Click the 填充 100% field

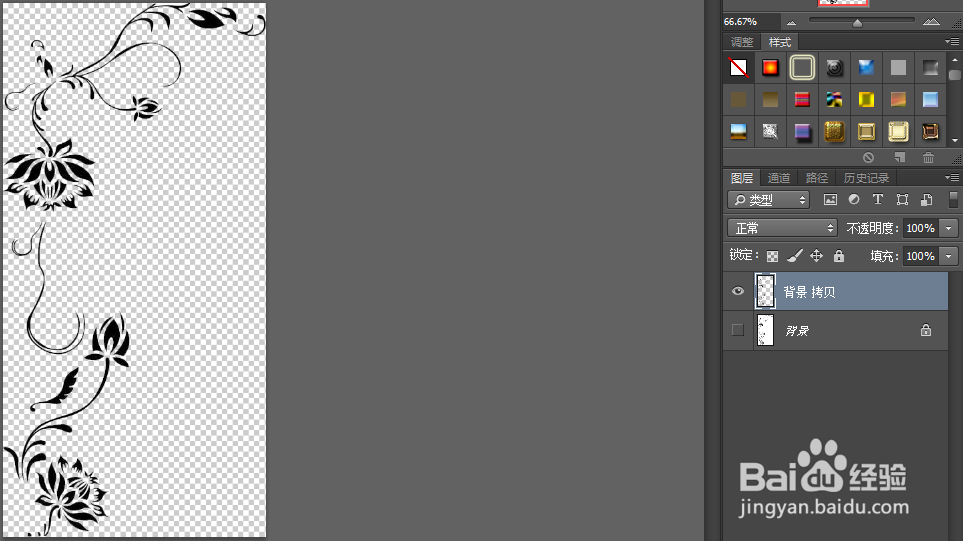[x=921, y=256]
